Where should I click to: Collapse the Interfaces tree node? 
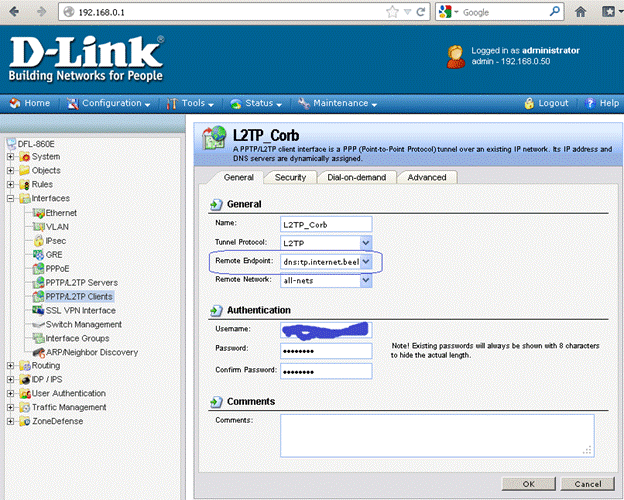click(x=11, y=199)
